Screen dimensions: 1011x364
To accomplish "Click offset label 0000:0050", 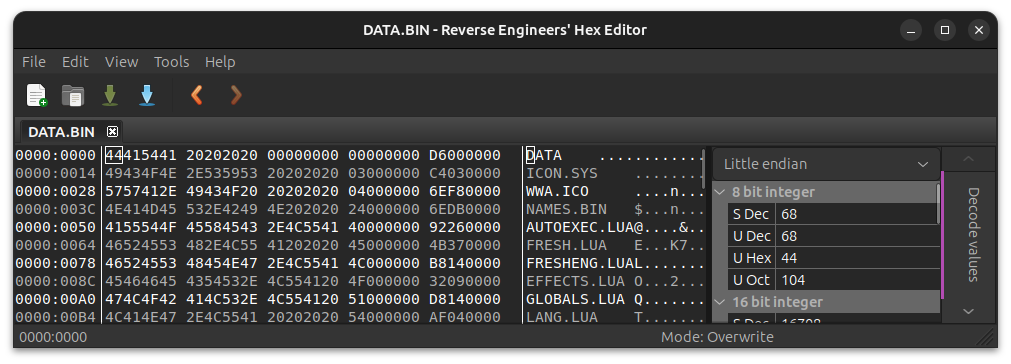I will [x=55, y=227].
